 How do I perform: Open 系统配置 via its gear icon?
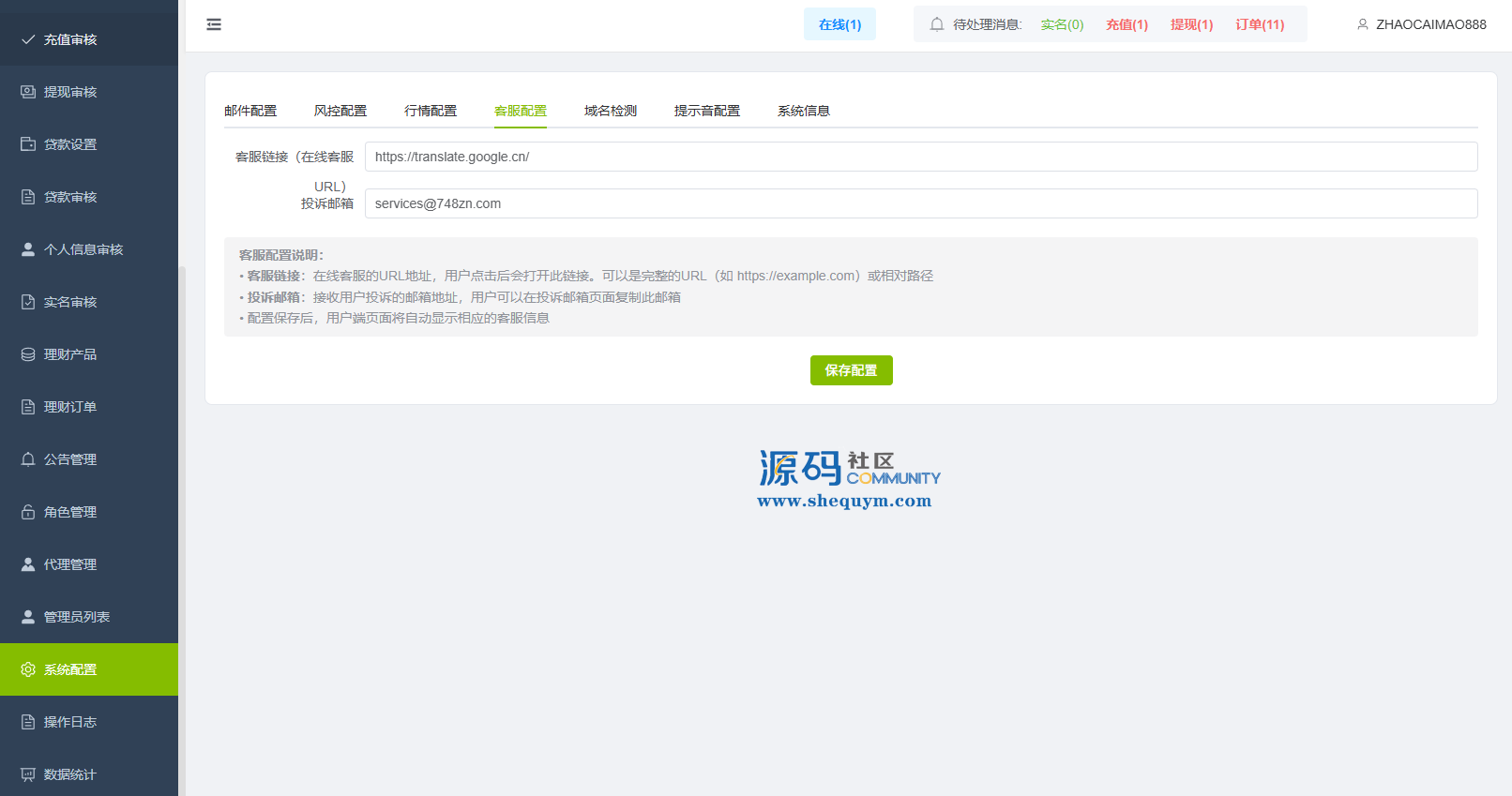click(28, 669)
